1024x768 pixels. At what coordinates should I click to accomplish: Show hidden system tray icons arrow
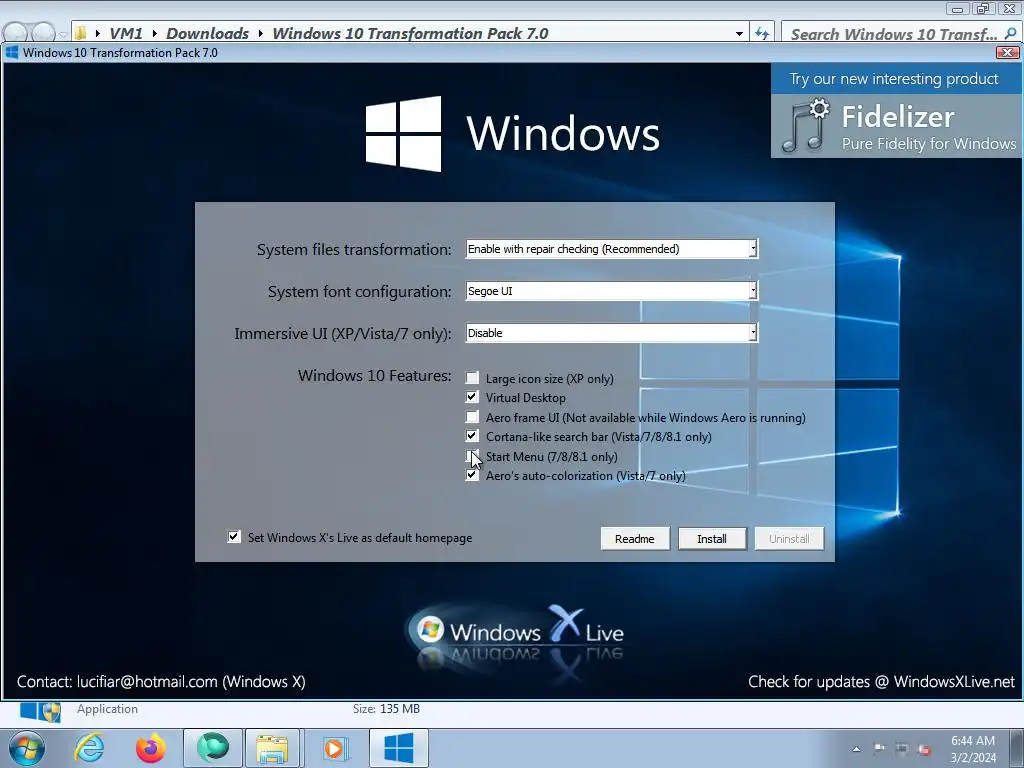click(x=856, y=749)
